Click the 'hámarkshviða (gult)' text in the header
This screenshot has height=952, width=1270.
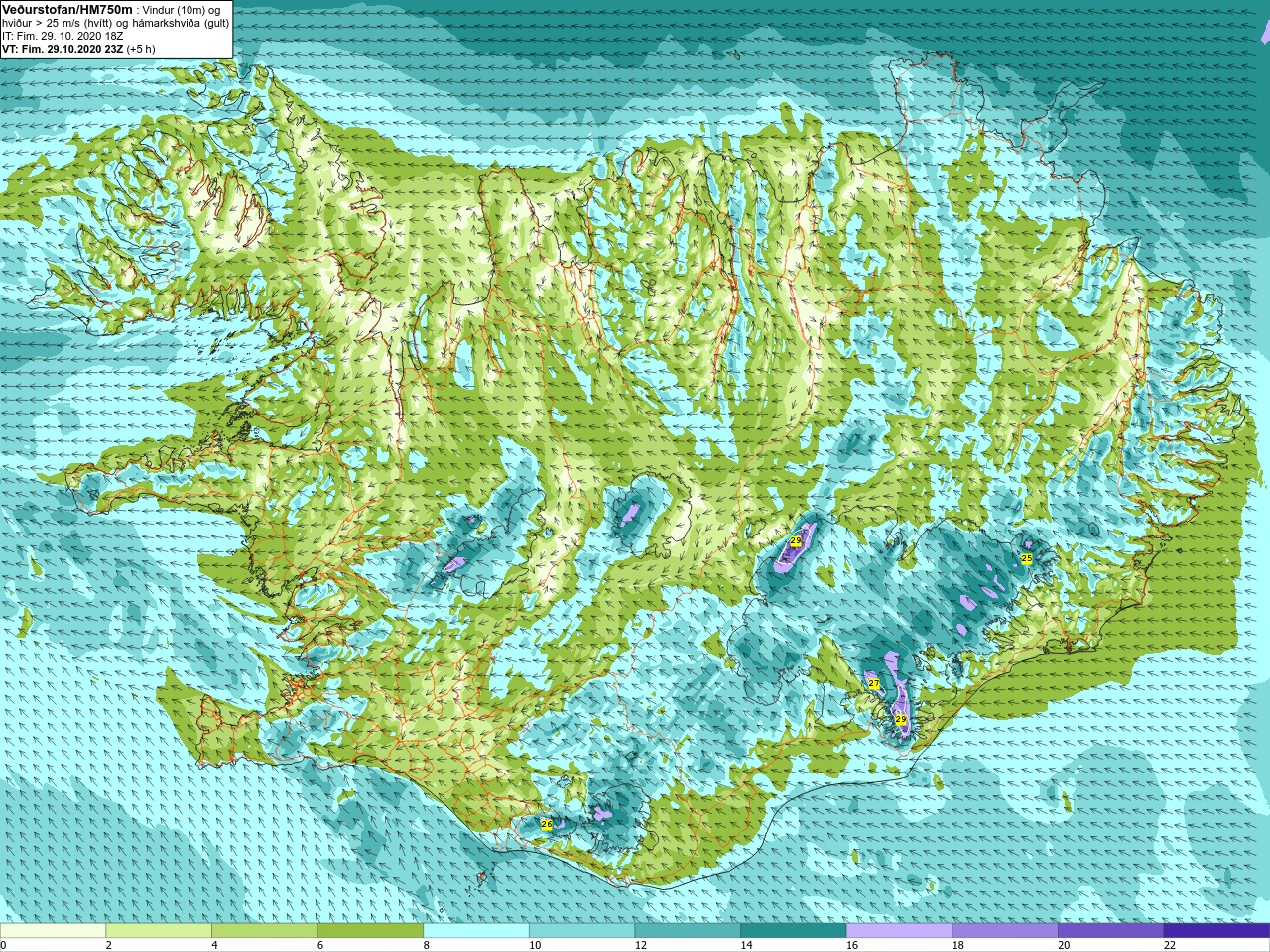click(181, 23)
